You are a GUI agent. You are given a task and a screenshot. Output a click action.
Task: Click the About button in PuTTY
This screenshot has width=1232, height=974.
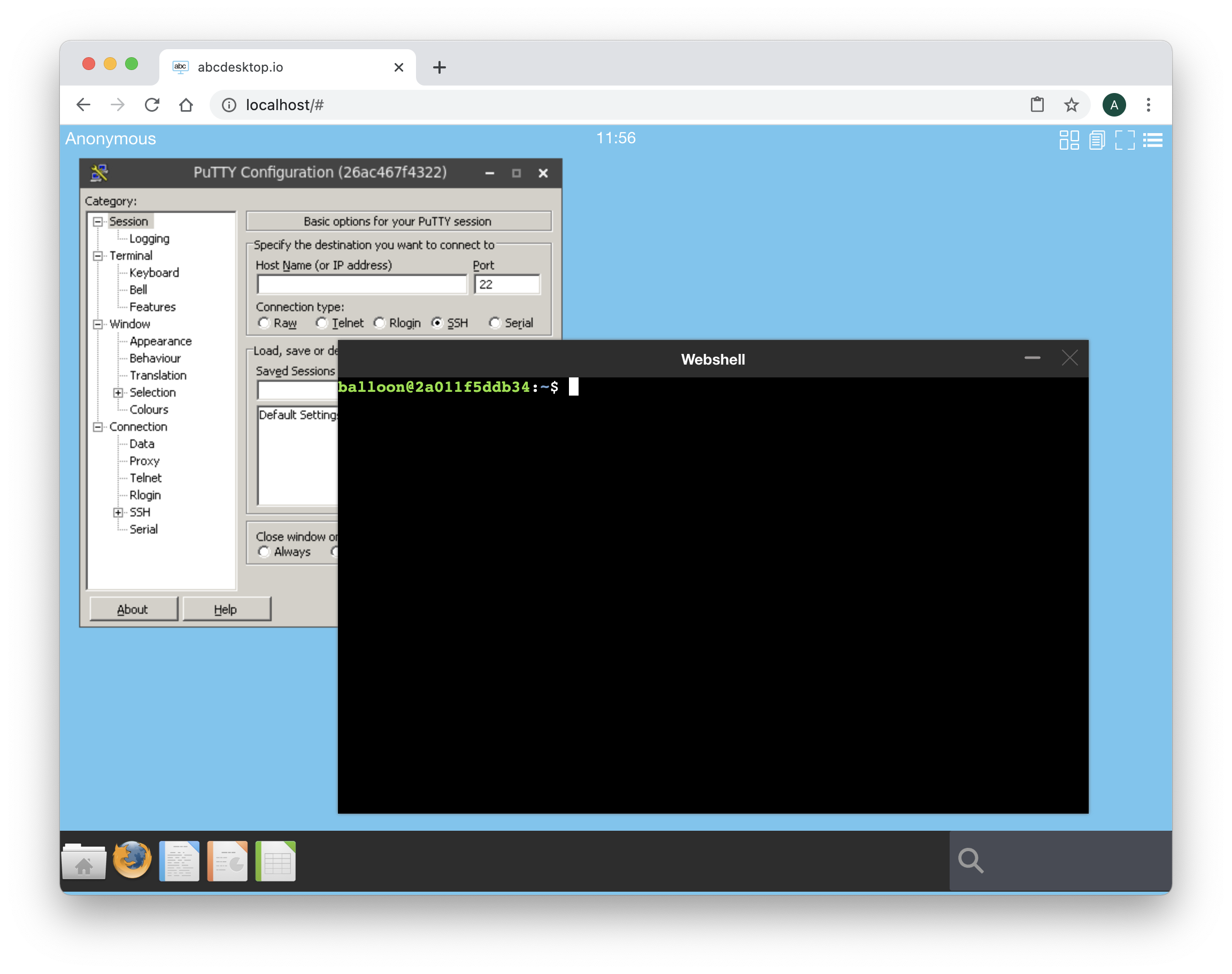134,609
